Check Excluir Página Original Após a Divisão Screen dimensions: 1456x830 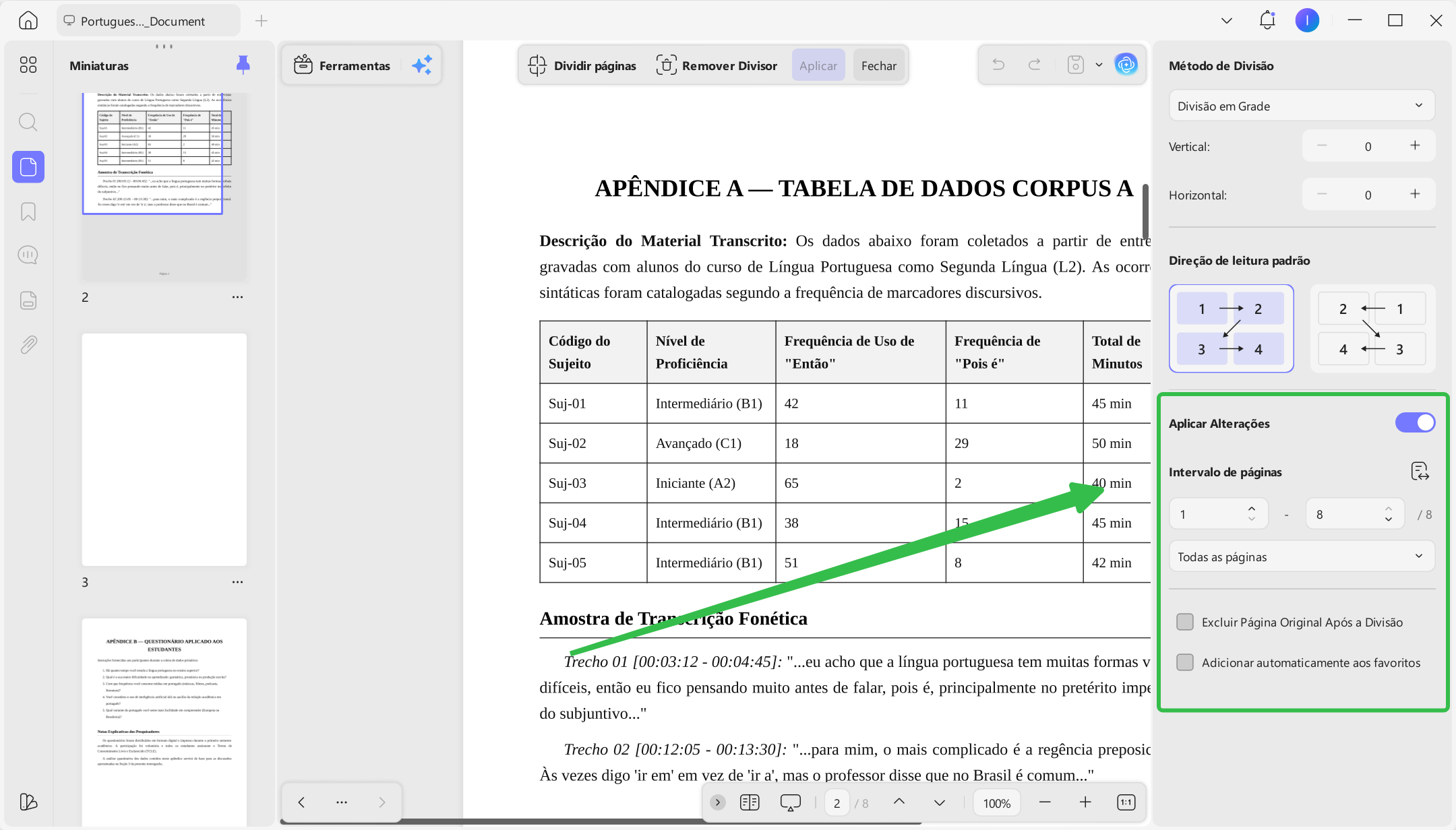(x=1184, y=622)
